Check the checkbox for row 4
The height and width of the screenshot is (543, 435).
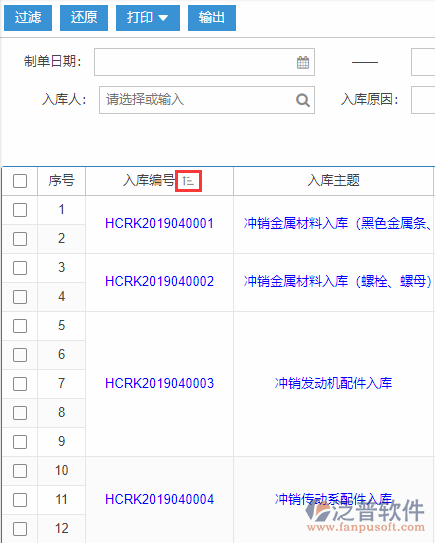point(20,297)
